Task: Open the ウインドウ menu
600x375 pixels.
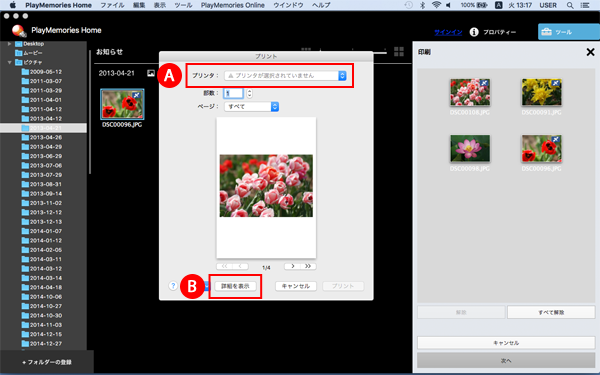Action: (x=288, y=5)
